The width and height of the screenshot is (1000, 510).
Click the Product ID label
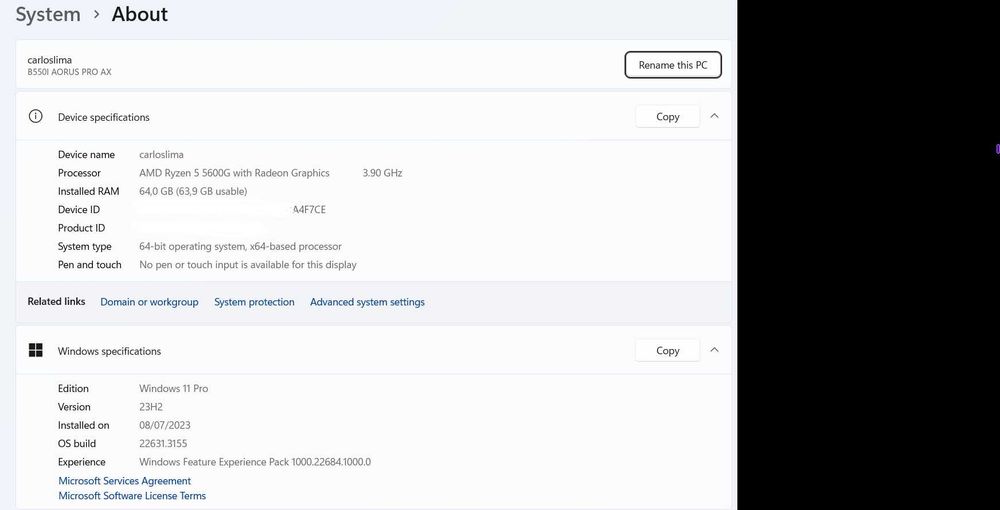[82, 228]
